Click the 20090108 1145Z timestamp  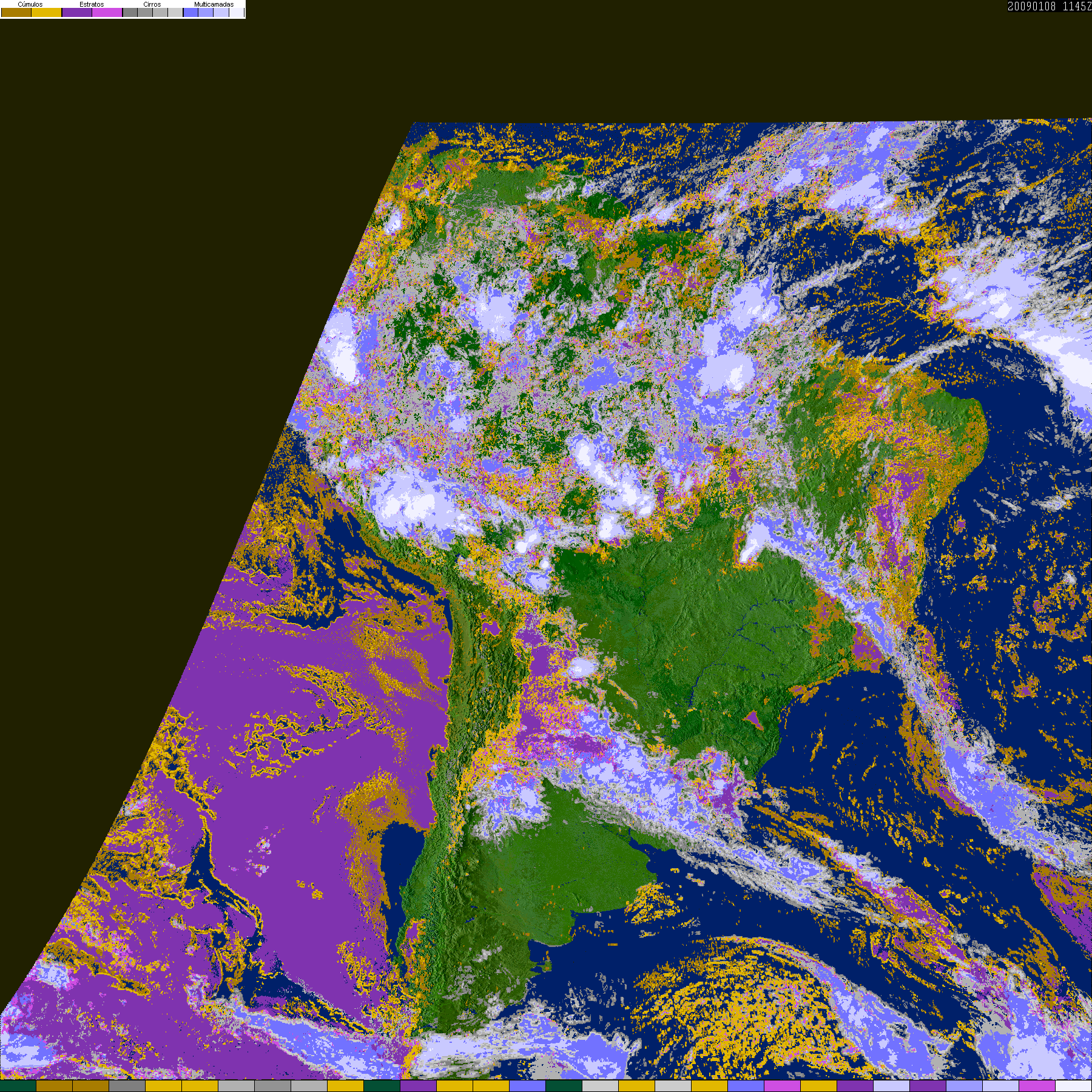[1050, 6]
